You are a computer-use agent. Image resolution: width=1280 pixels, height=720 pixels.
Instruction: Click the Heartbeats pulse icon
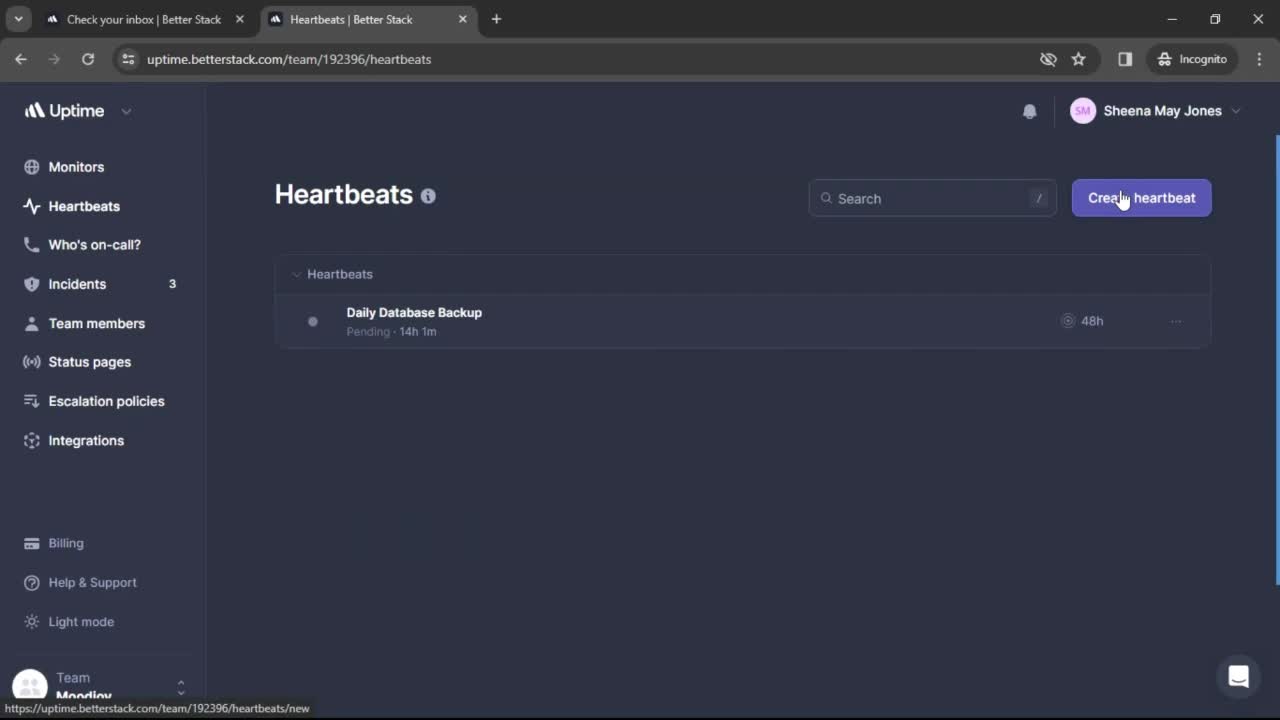(32, 206)
